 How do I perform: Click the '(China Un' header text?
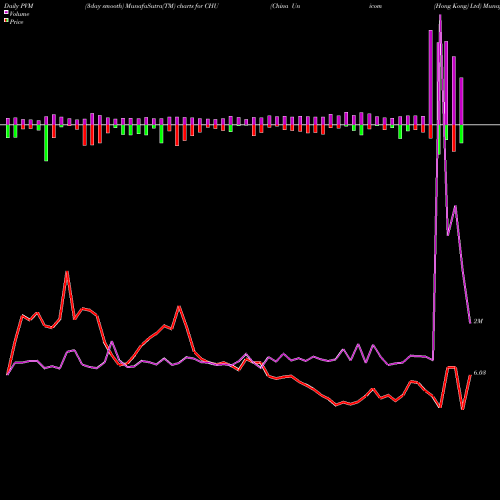[x=285, y=6]
